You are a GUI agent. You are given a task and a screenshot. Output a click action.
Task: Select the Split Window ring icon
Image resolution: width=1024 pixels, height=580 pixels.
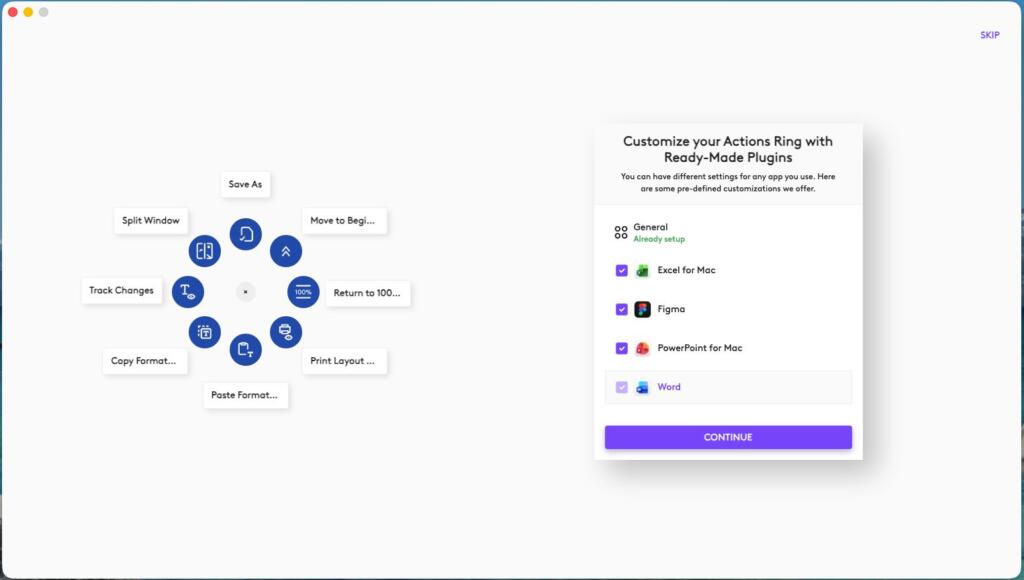pyautogui.click(x=205, y=251)
